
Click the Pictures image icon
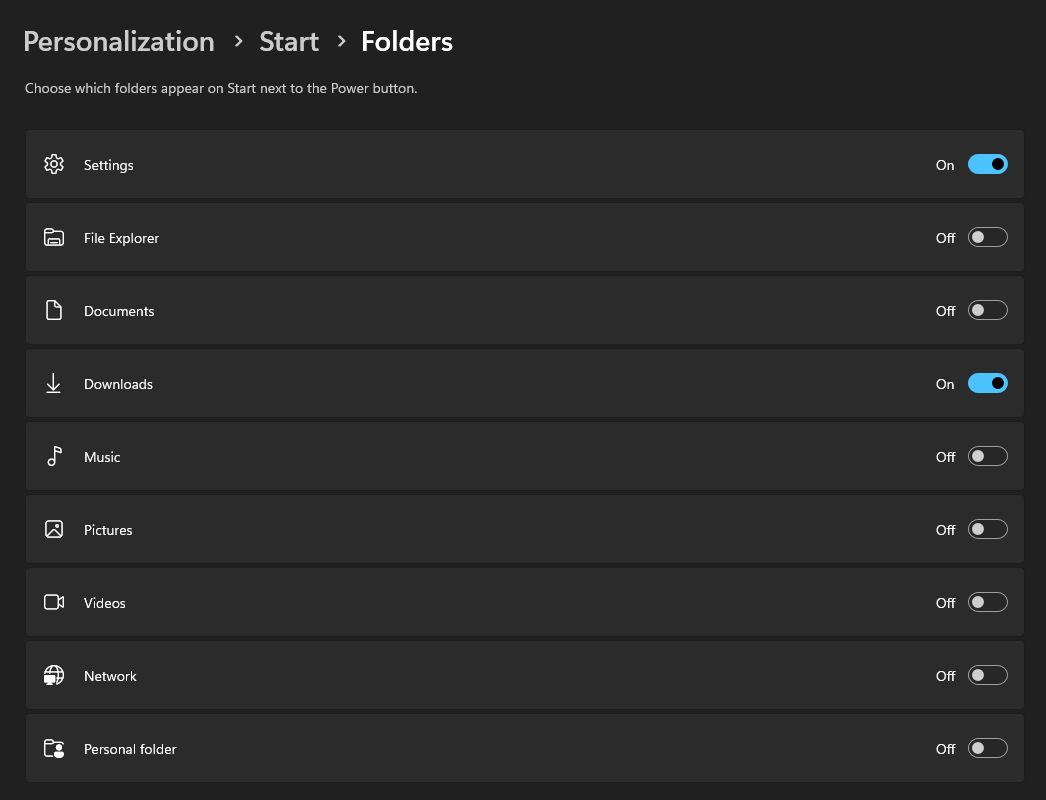coord(54,529)
